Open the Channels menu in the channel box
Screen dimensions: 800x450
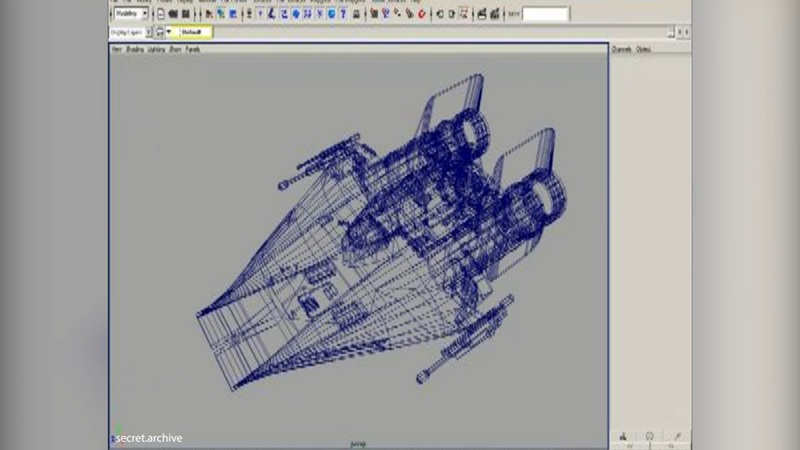621,49
